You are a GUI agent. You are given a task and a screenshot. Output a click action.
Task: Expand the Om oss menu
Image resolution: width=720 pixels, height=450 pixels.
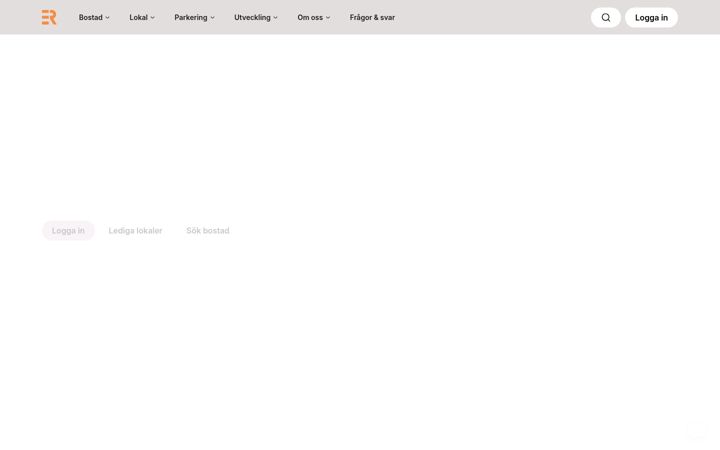click(x=314, y=17)
